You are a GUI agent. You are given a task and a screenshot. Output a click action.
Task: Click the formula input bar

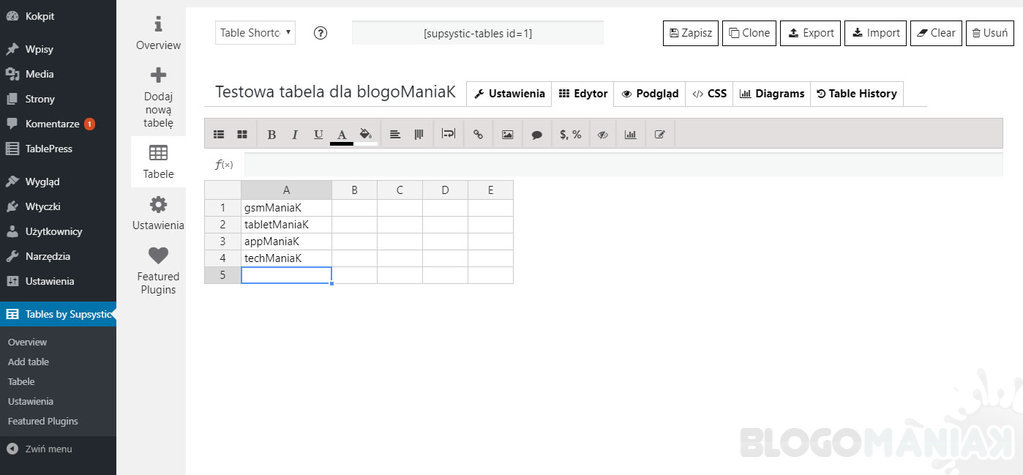[623, 164]
